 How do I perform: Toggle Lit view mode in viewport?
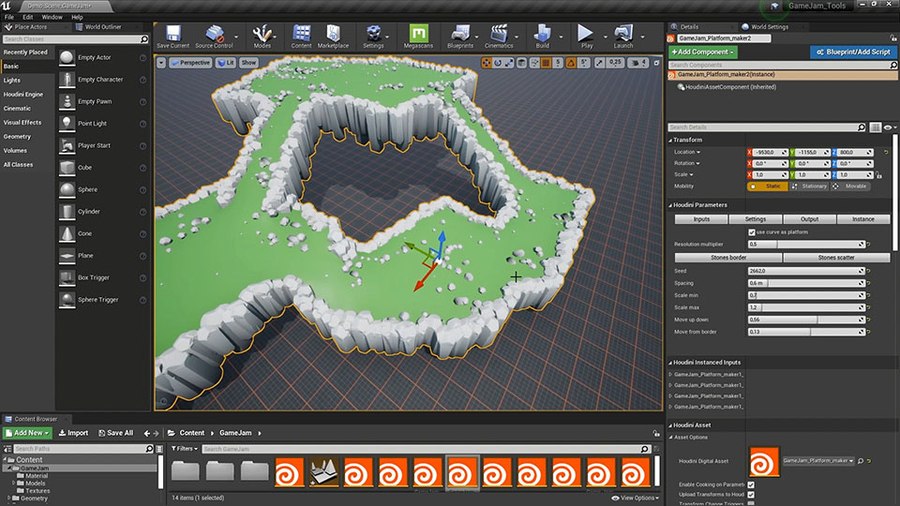[226, 63]
